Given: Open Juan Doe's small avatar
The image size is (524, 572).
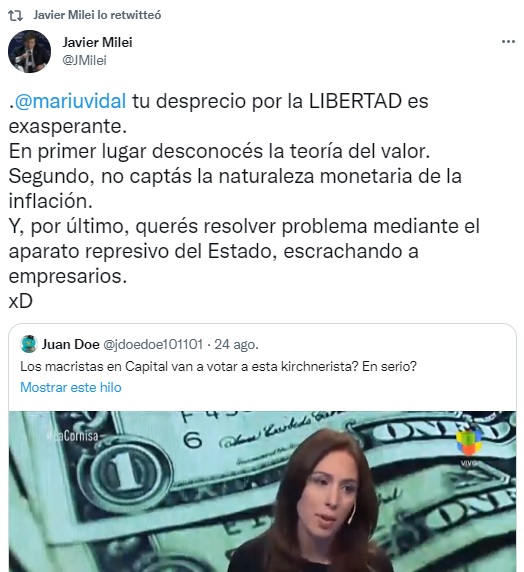Looking at the screenshot, I should click(x=29, y=344).
